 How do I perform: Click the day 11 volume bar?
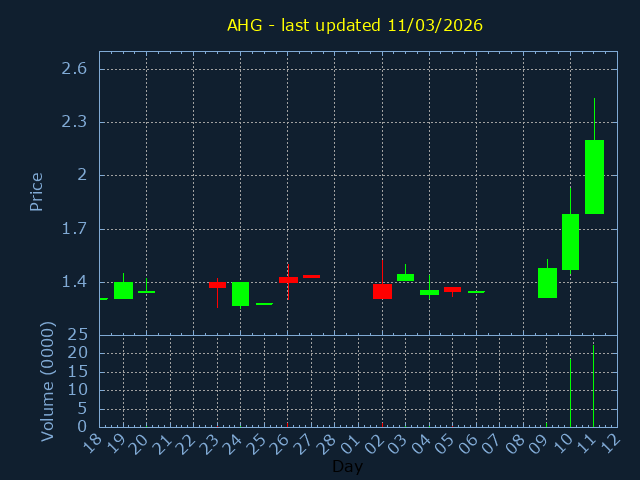(x=594, y=386)
